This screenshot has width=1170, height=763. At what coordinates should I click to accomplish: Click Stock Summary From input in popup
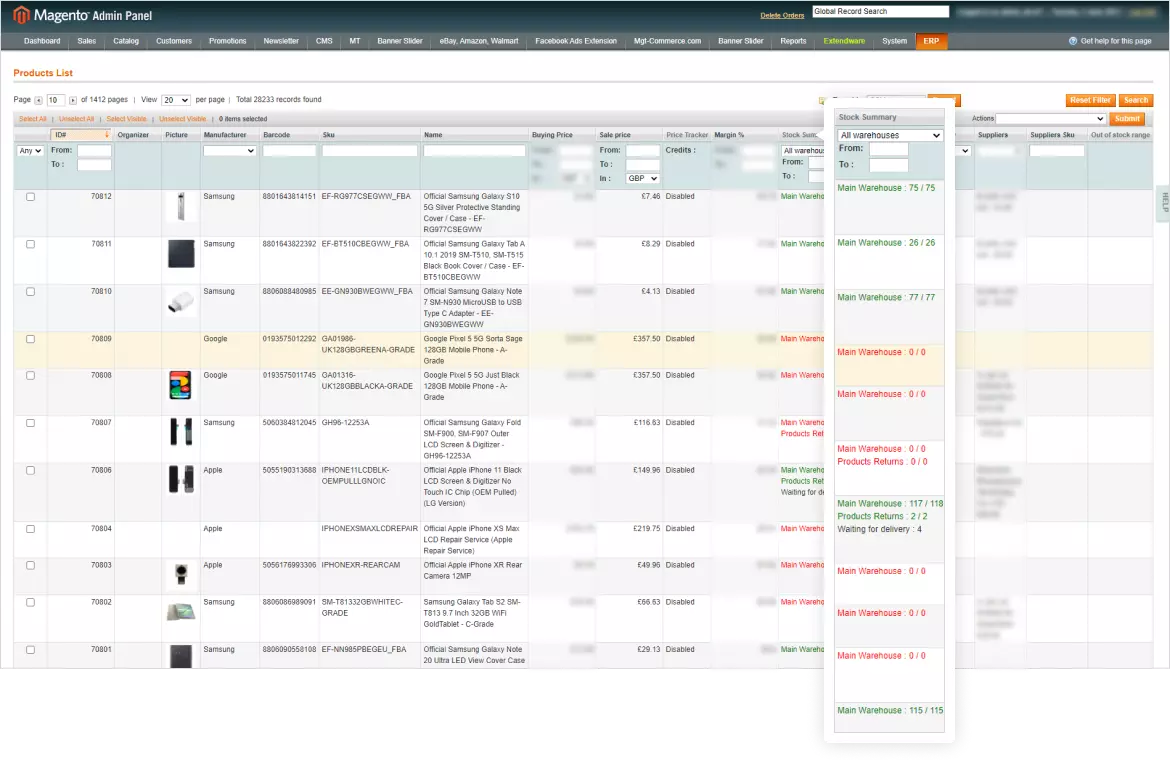(x=889, y=148)
